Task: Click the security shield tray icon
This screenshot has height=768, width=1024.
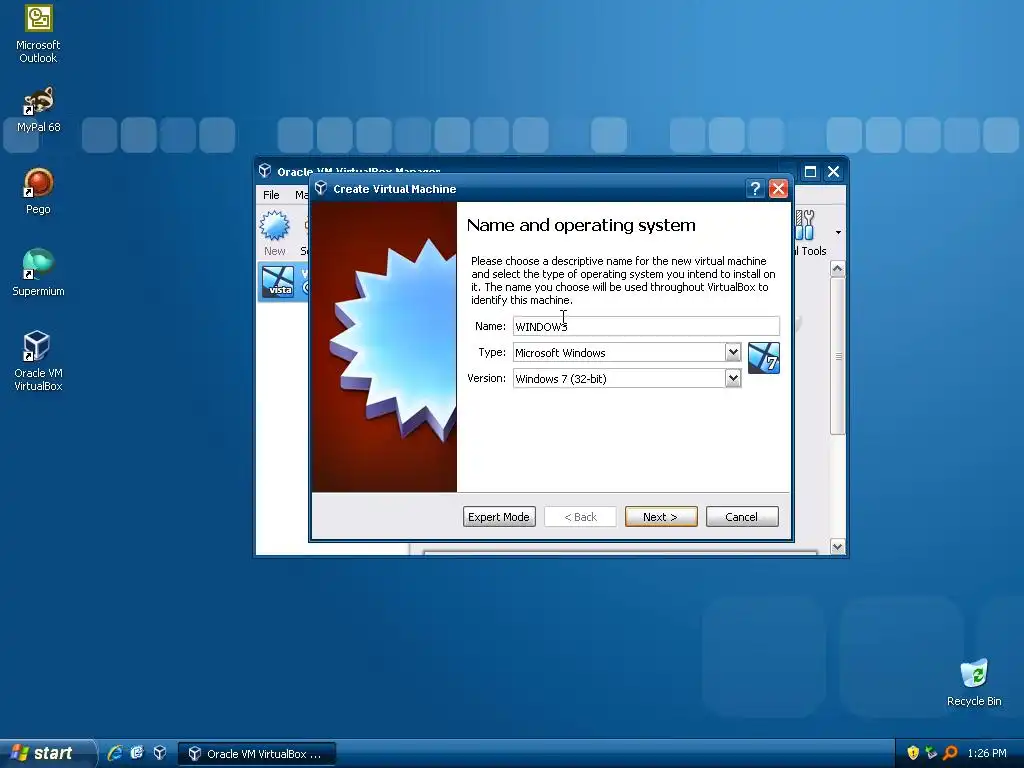Action: coord(913,753)
